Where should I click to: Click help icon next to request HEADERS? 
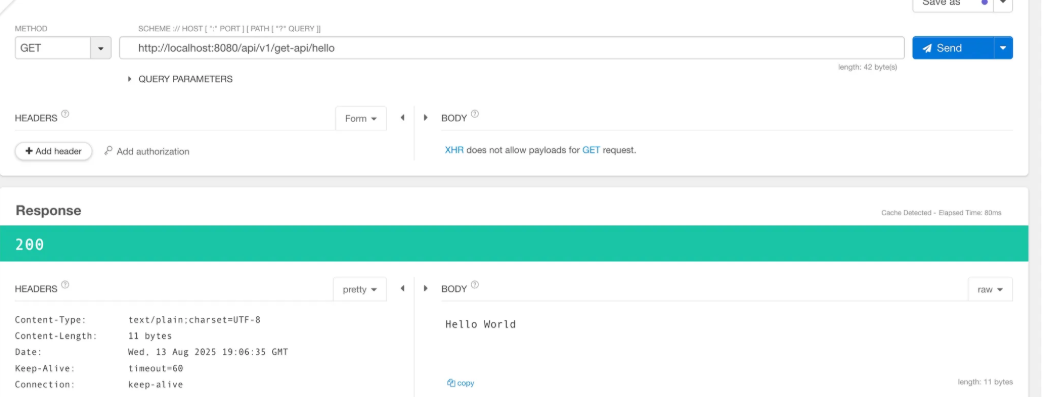pos(65,114)
